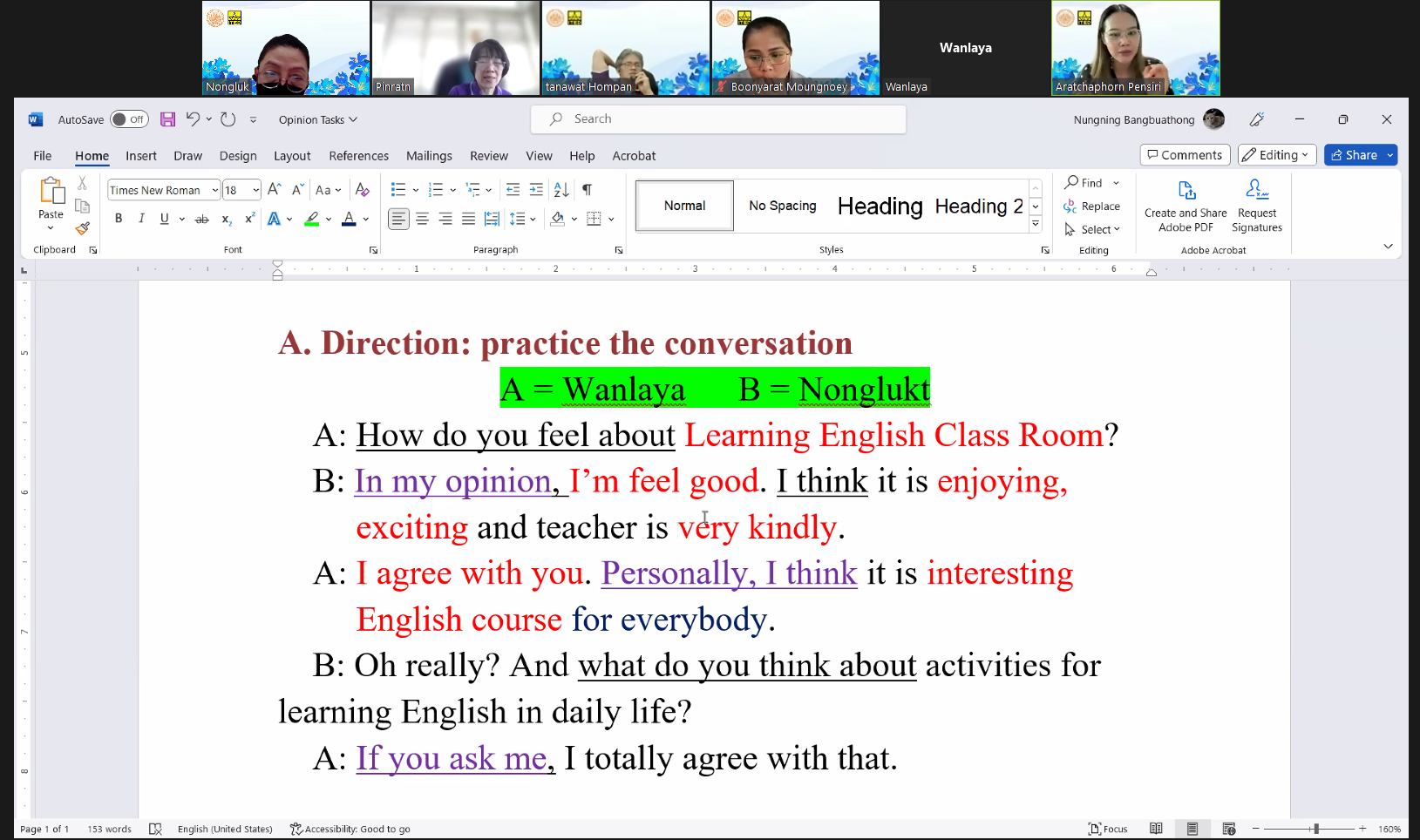Click the Copy icon in Clipboard group

tap(82, 206)
